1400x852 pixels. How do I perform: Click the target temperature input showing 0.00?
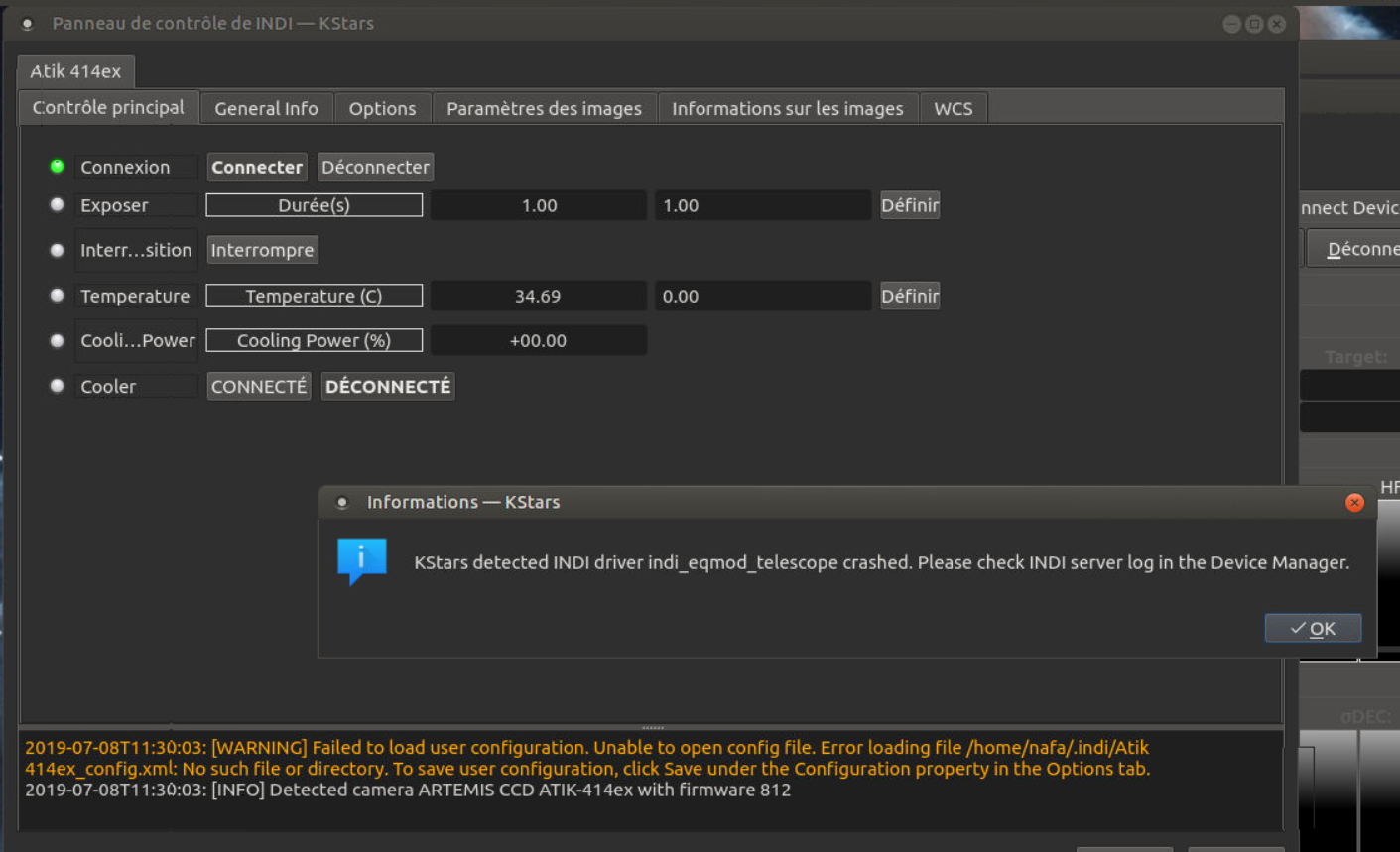click(762, 296)
